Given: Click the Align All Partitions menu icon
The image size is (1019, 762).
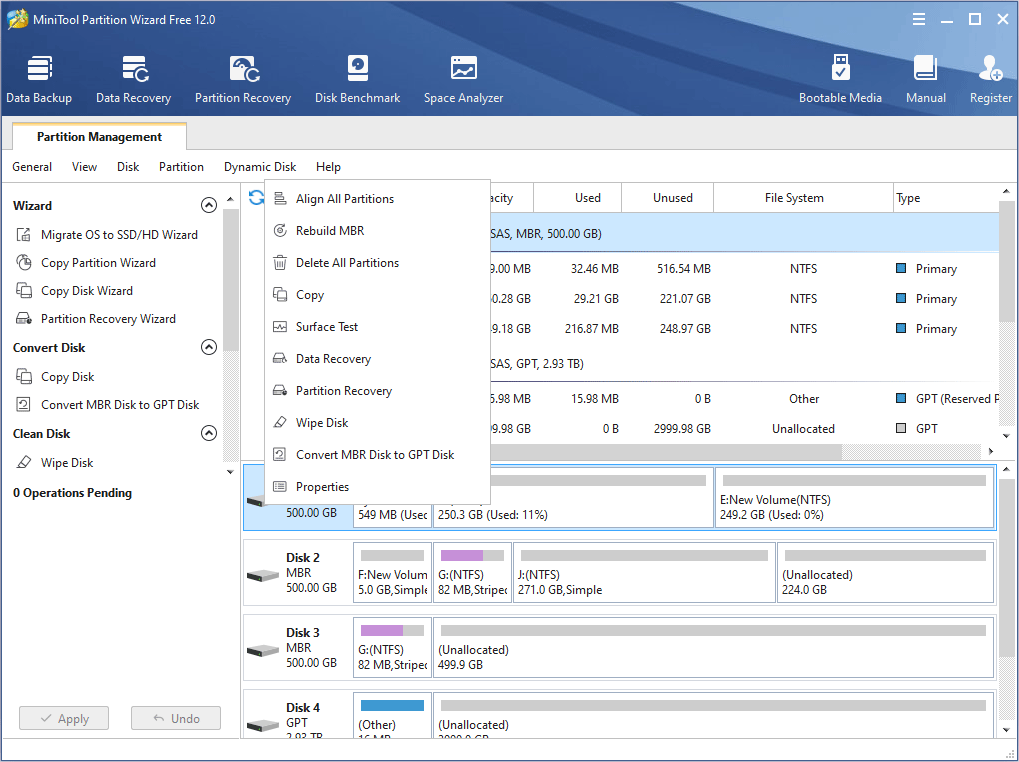Looking at the screenshot, I should [280, 198].
